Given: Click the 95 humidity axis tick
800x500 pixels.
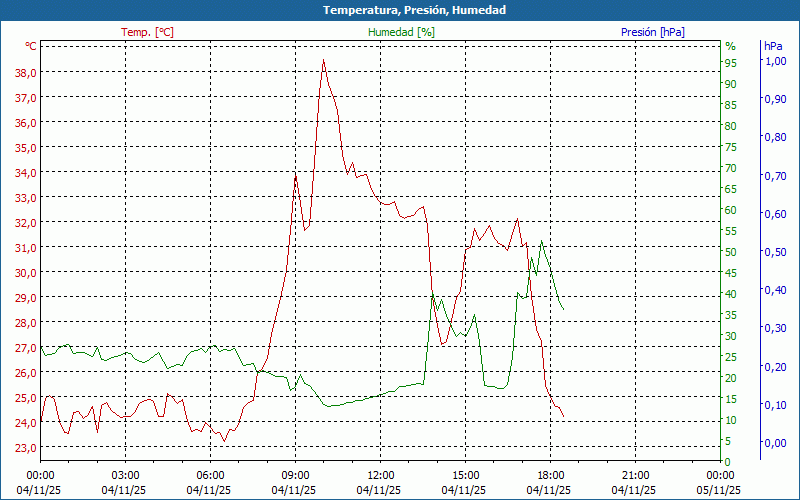Looking at the screenshot, I should coord(731,63).
